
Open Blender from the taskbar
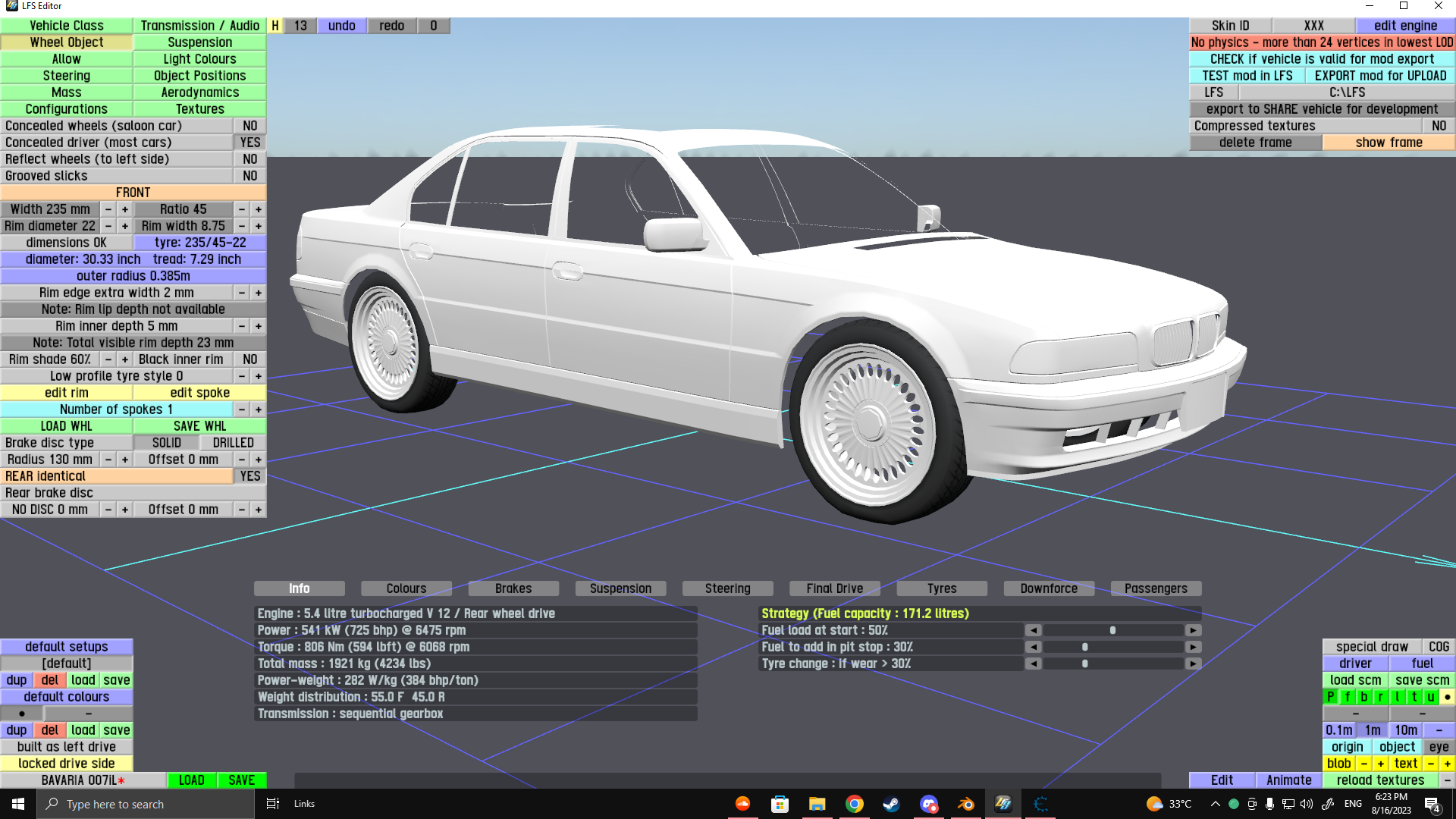966,804
